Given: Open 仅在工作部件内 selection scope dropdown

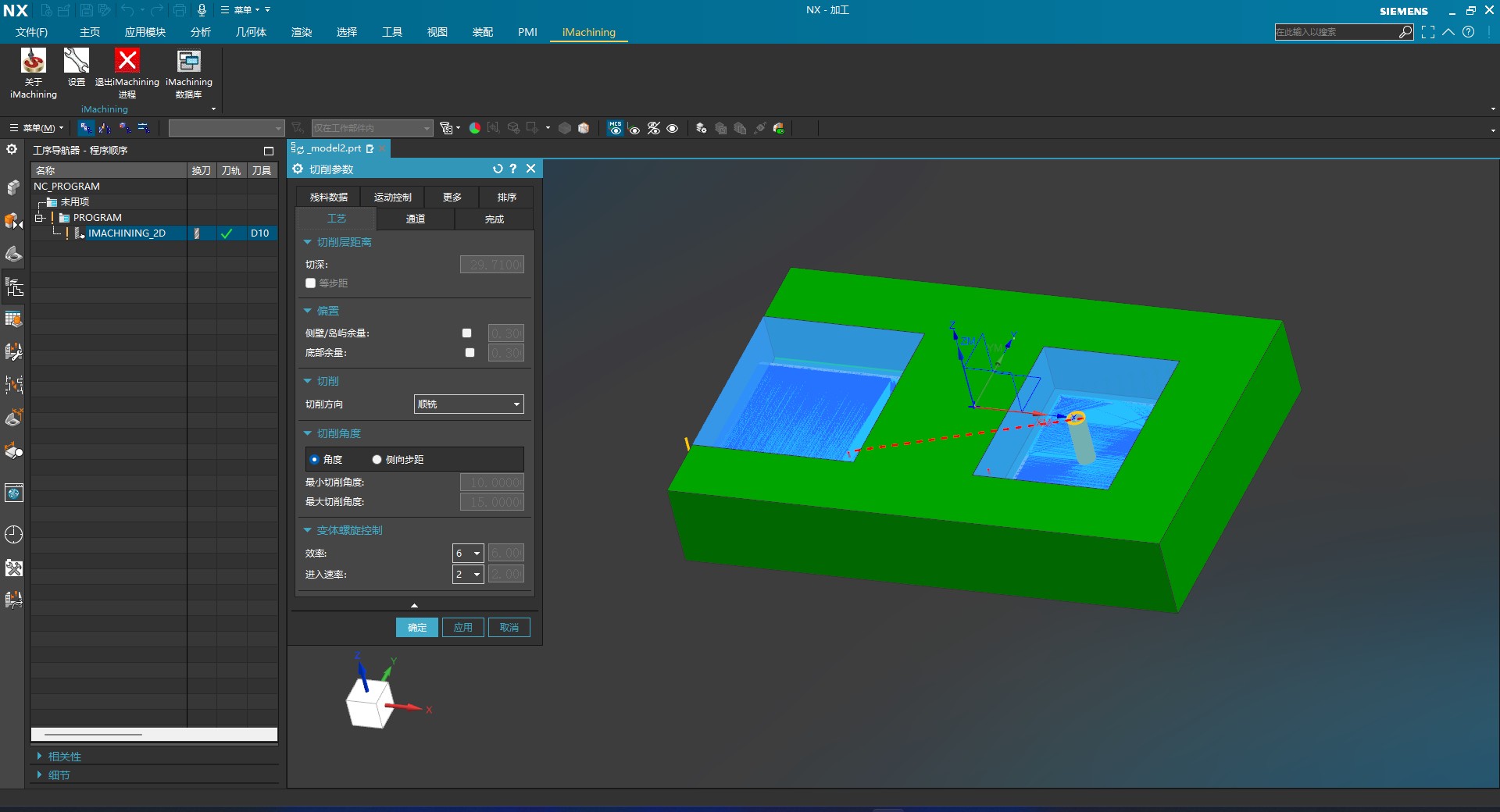Looking at the screenshot, I should tap(372, 128).
